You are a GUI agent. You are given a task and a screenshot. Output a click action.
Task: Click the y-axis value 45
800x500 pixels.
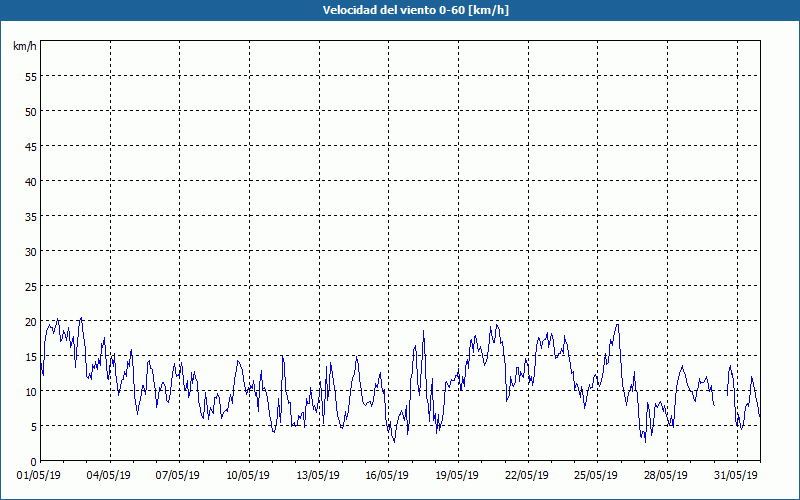click(x=31, y=146)
